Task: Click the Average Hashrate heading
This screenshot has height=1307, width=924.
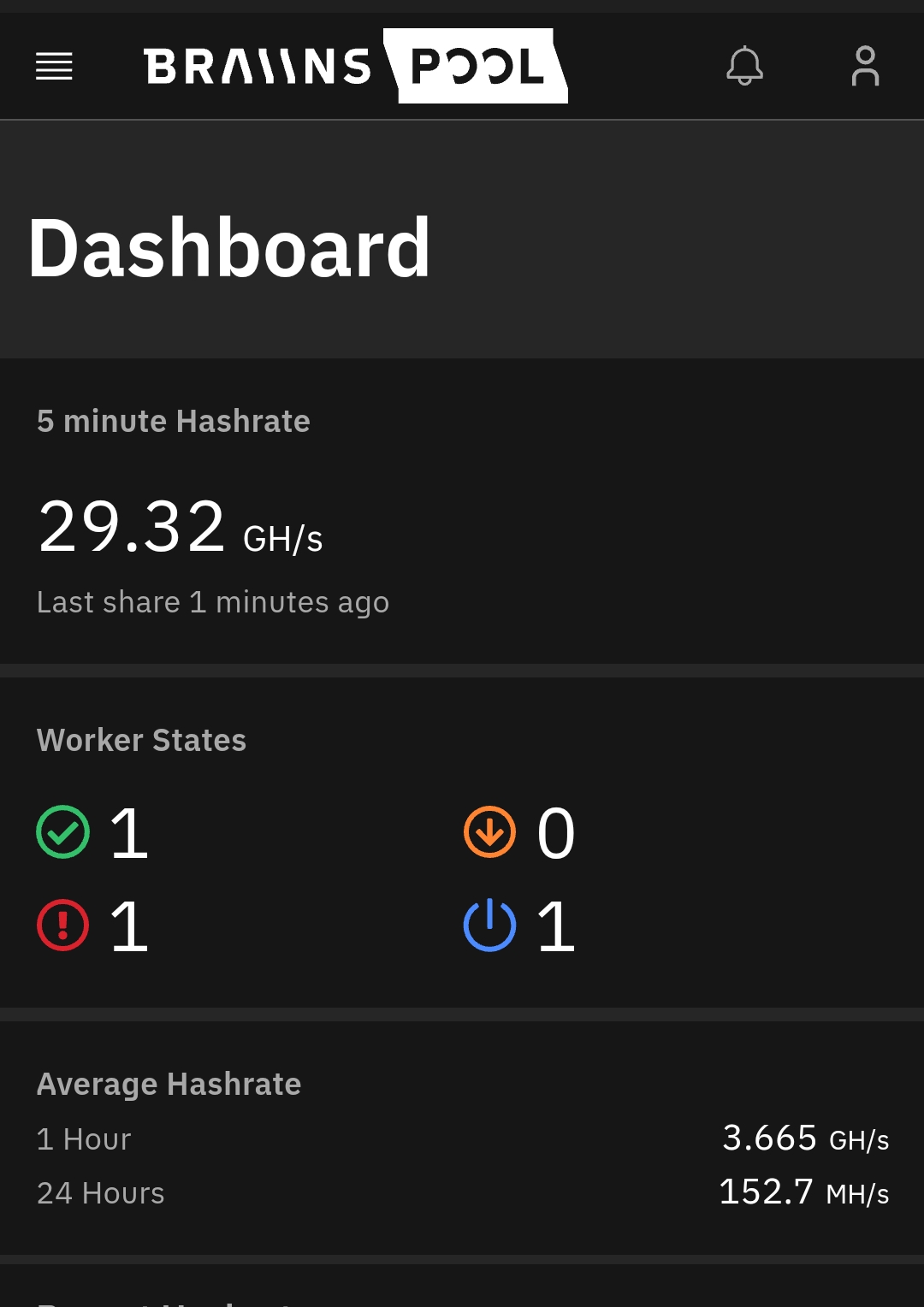Action: tap(169, 1085)
